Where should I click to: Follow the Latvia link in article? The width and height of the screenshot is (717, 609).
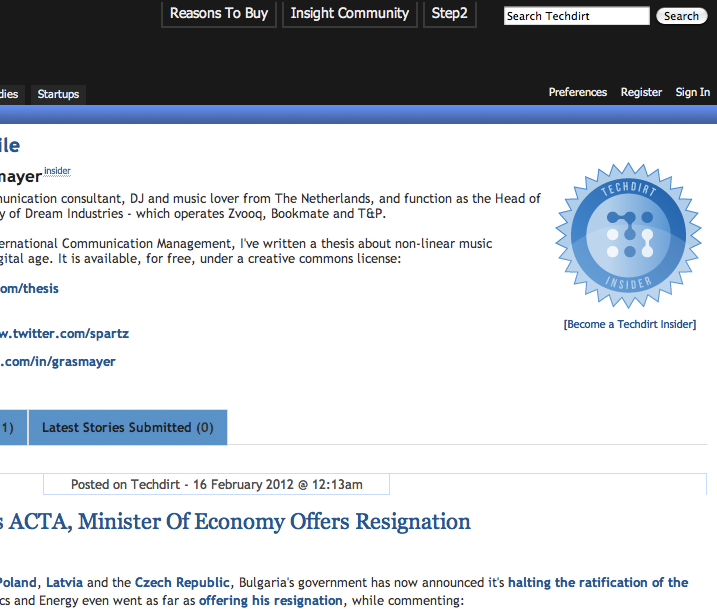64,582
